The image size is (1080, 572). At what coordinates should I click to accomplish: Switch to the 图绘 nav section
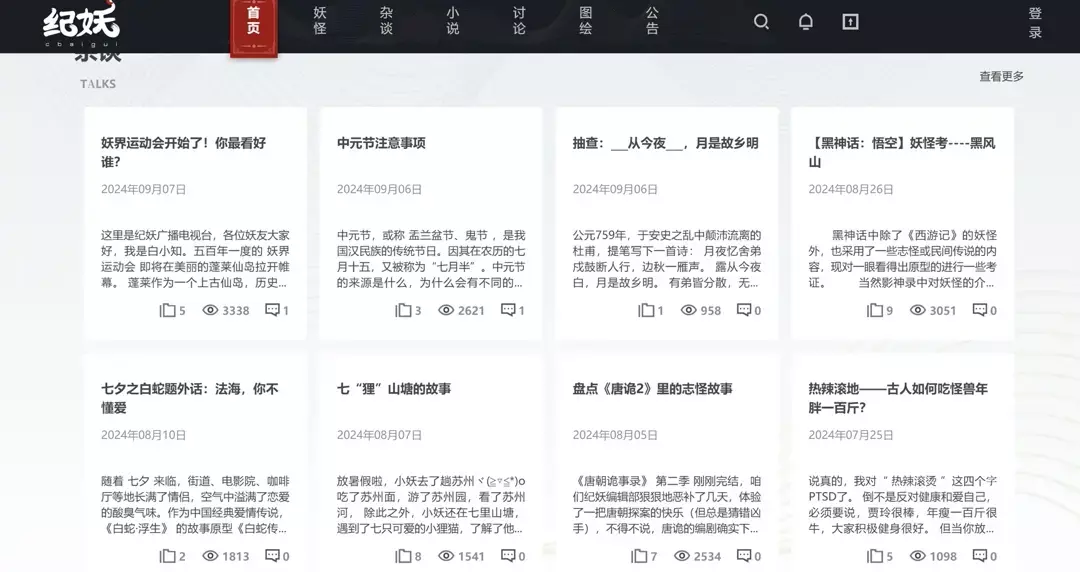point(586,21)
